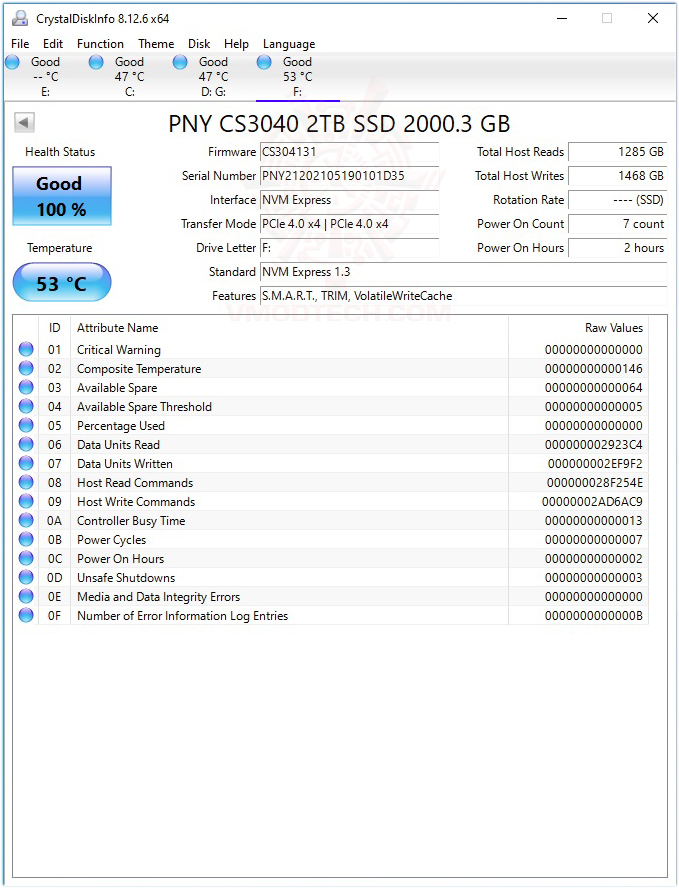Click the drive title PNY CS3040 2TB SSD

coord(339,124)
